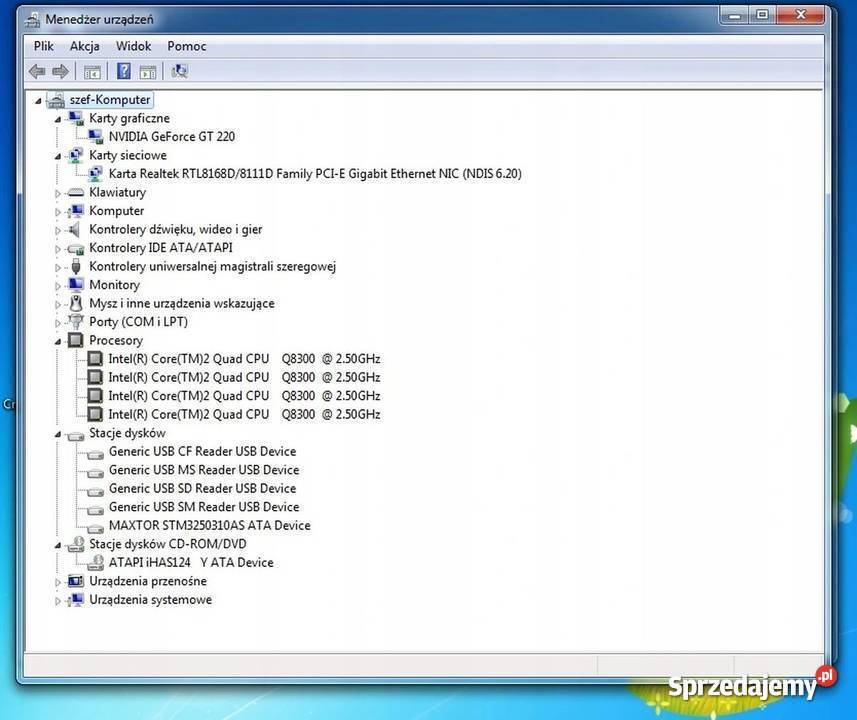Click the Realtek network adapter device icon

pyautogui.click(x=95, y=174)
